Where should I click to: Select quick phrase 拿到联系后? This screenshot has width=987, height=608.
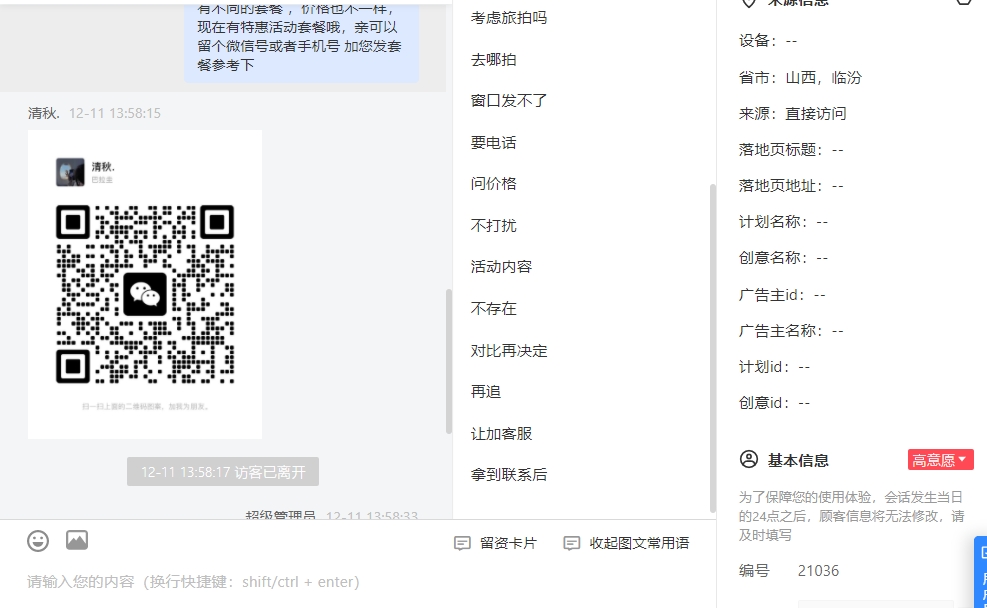[x=509, y=475]
